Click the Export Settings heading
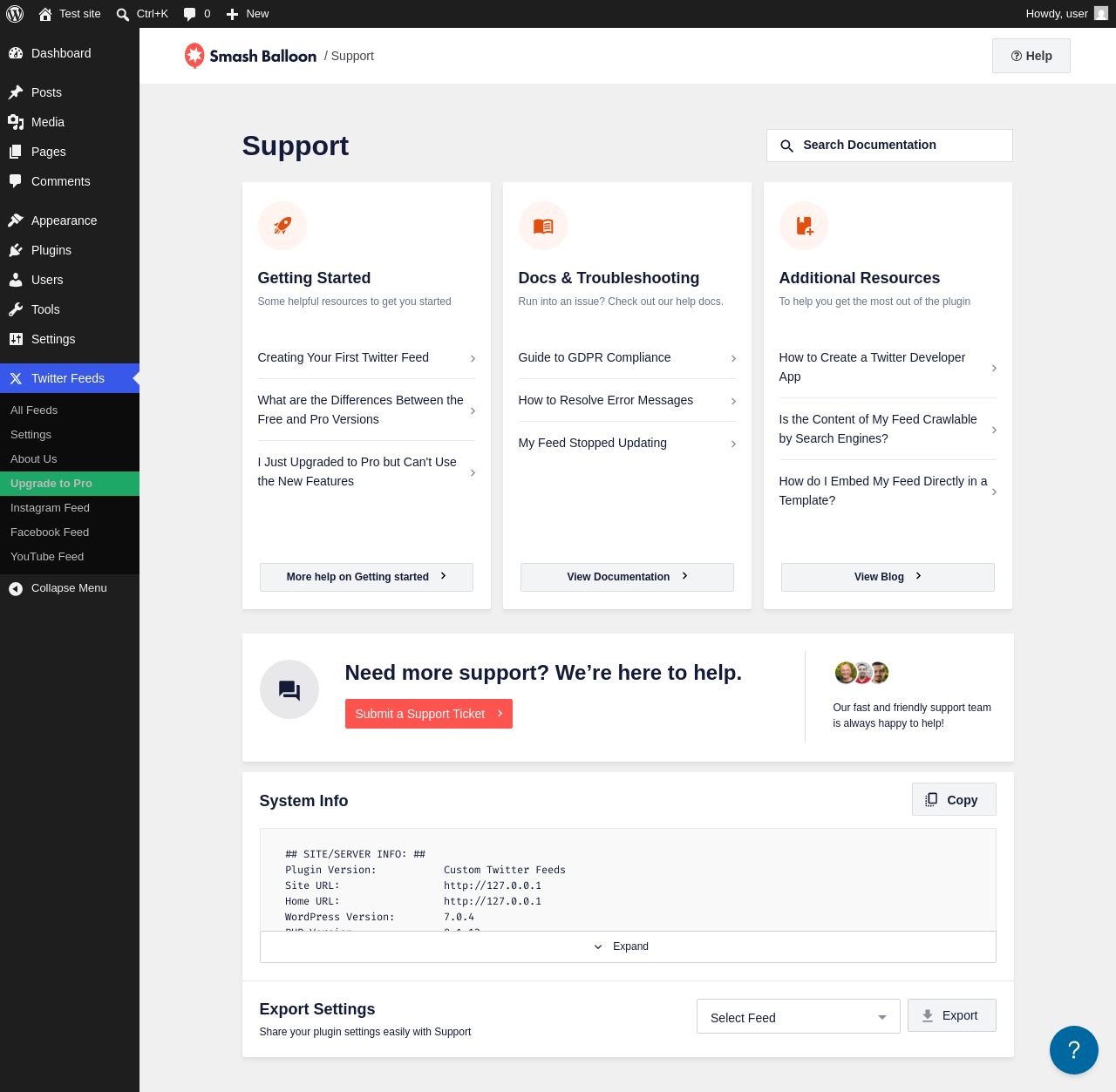Viewport: 1116px width, 1092px height. tap(317, 1009)
